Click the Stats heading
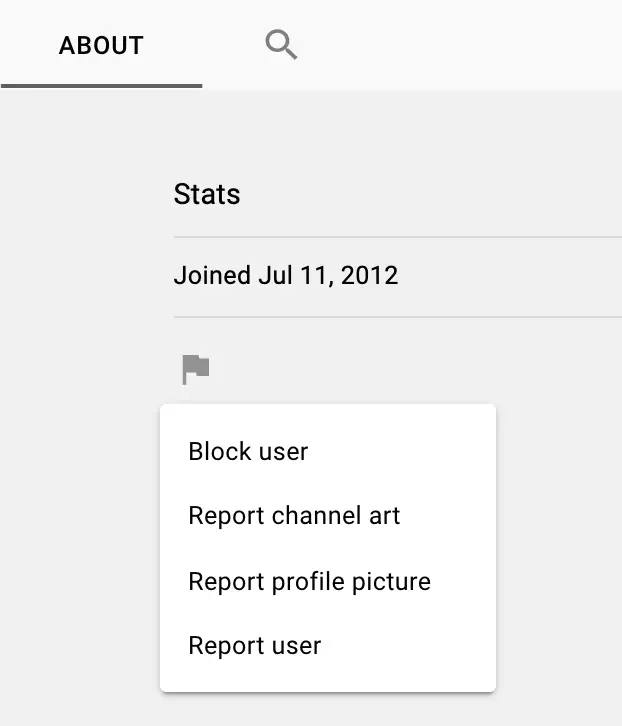 tap(207, 194)
